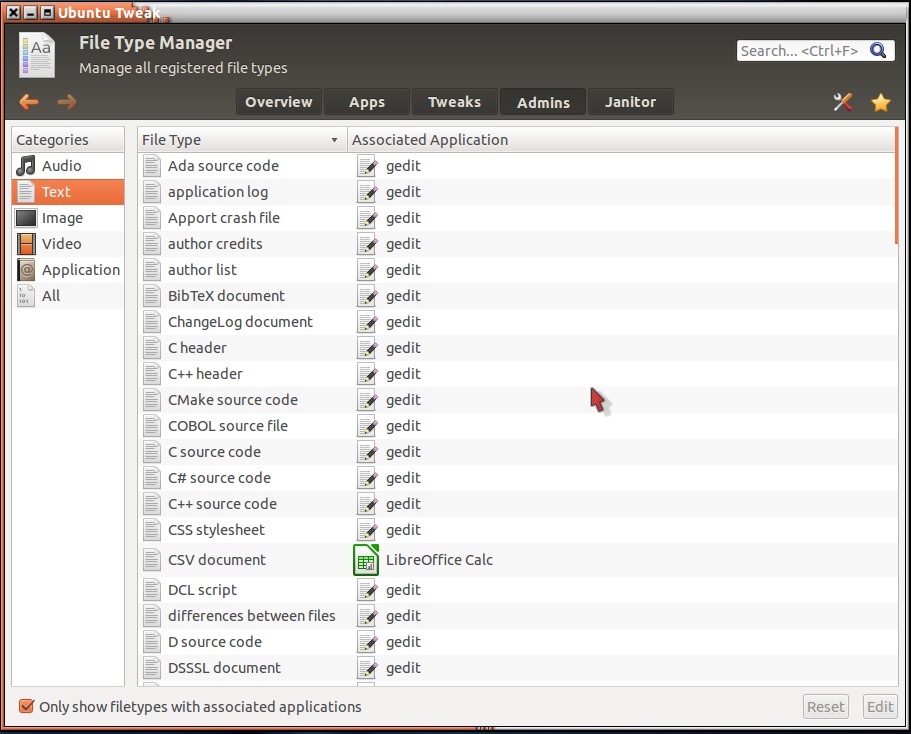
Task: Click document icon beside C# source code
Action: click(152, 478)
